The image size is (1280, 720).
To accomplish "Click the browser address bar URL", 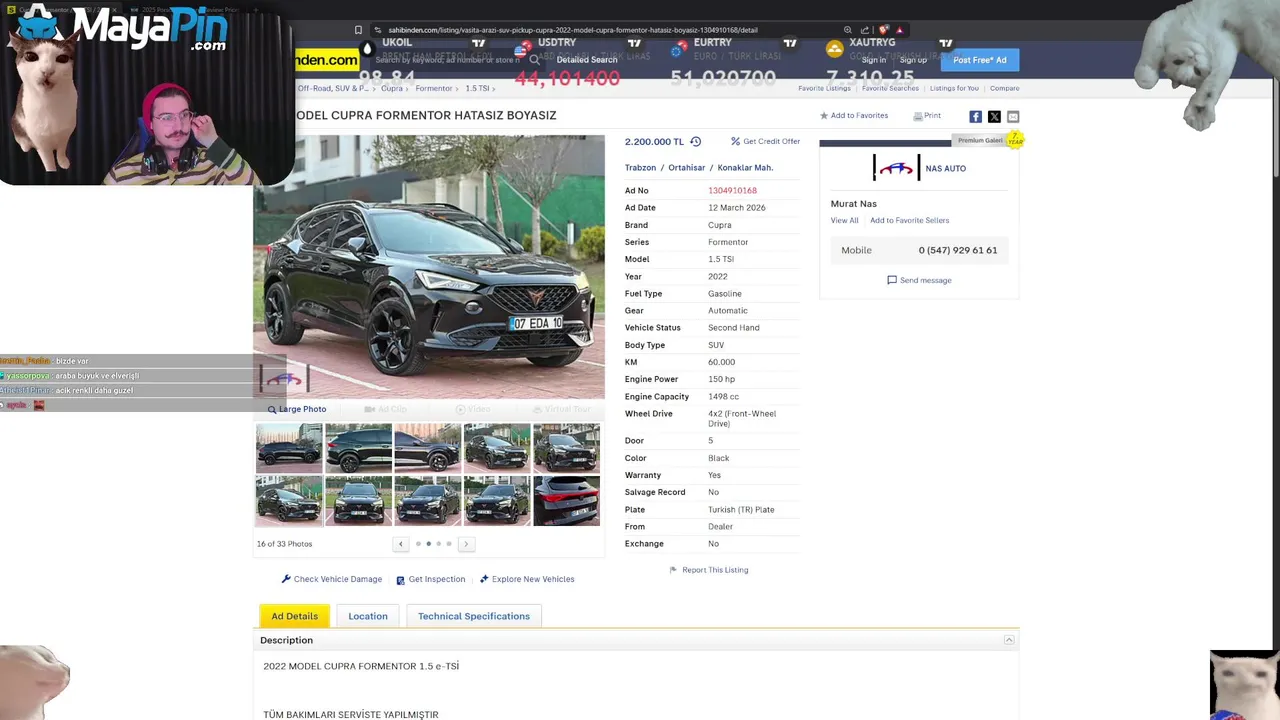I will click(573, 30).
